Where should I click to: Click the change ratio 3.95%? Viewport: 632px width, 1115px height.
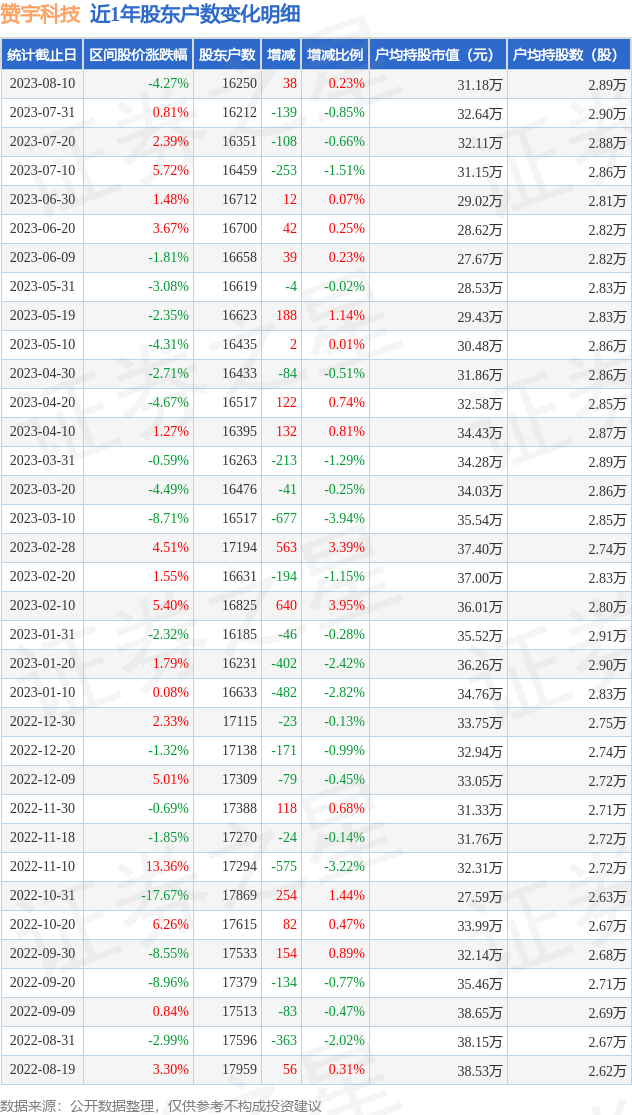tap(347, 605)
